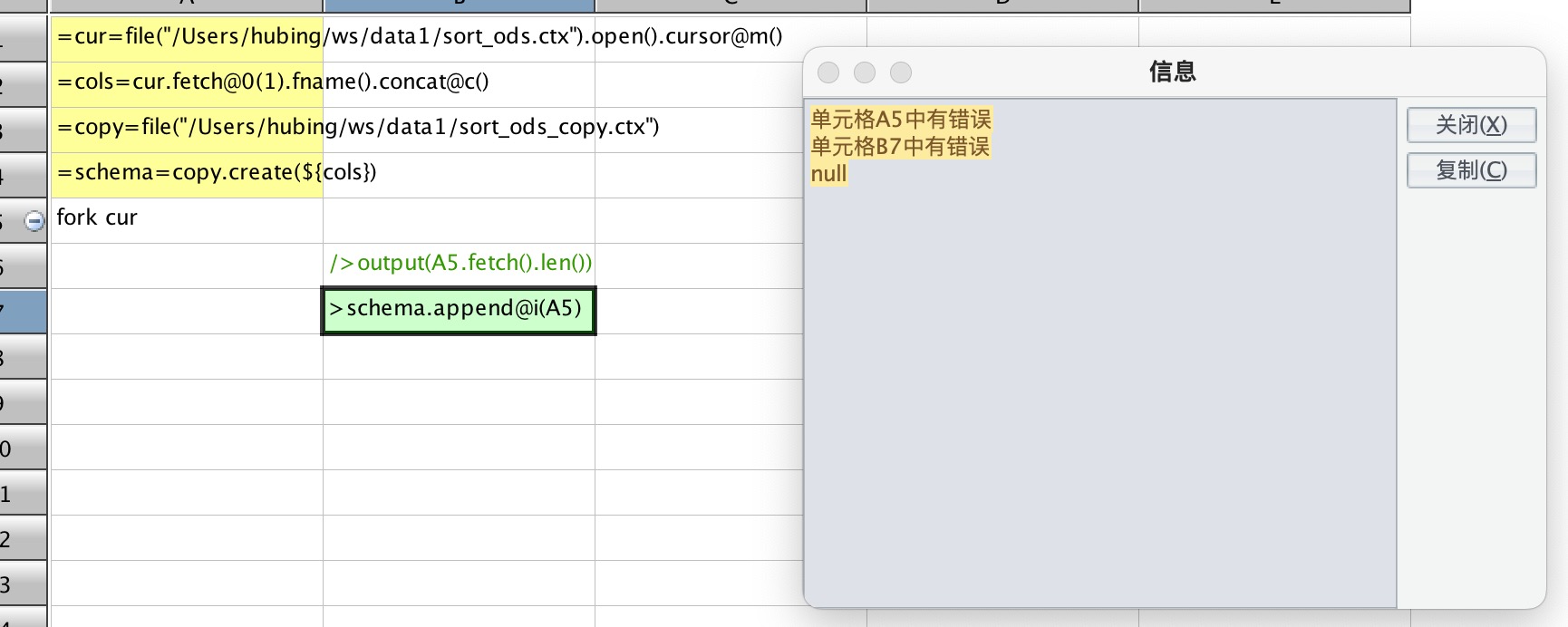1568x627 pixels.
Task: Click the middle minimize circle of 信息 dialog
Action: [x=865, y=72]
